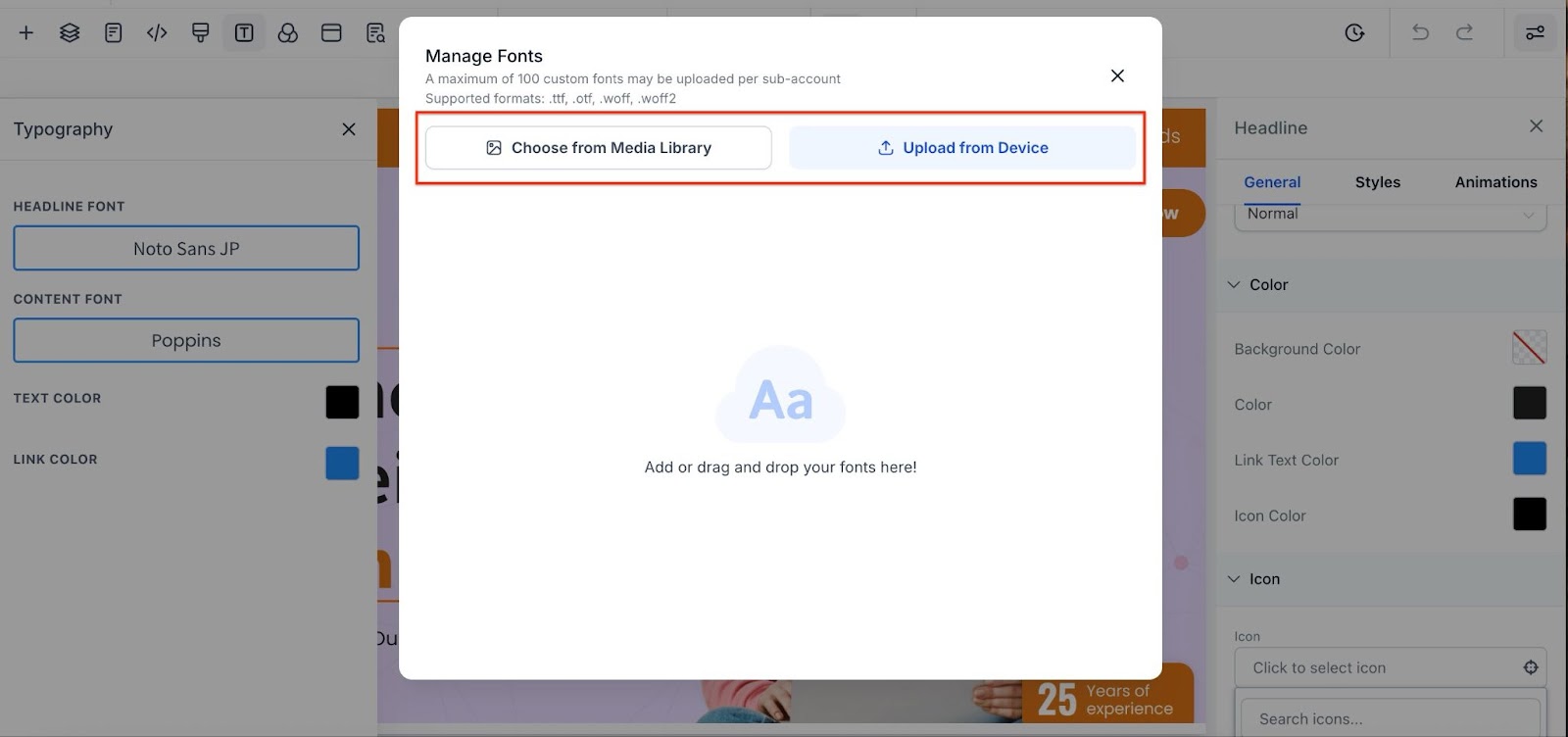Click the undo arrow icon
The image size is (1568, 737).
click(1420, 33)
